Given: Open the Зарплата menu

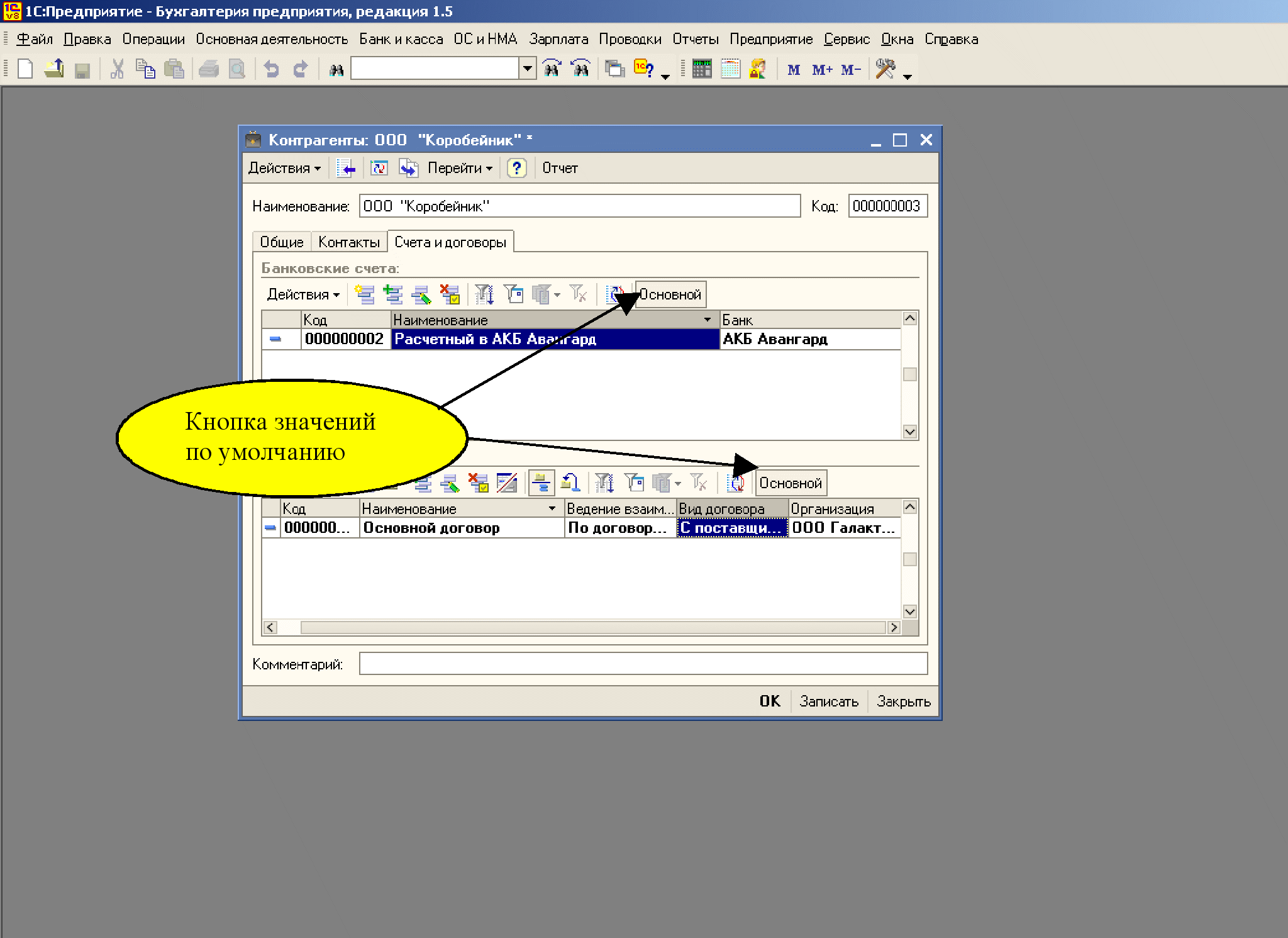Looking at the screenshot, I should click(558, 39).
